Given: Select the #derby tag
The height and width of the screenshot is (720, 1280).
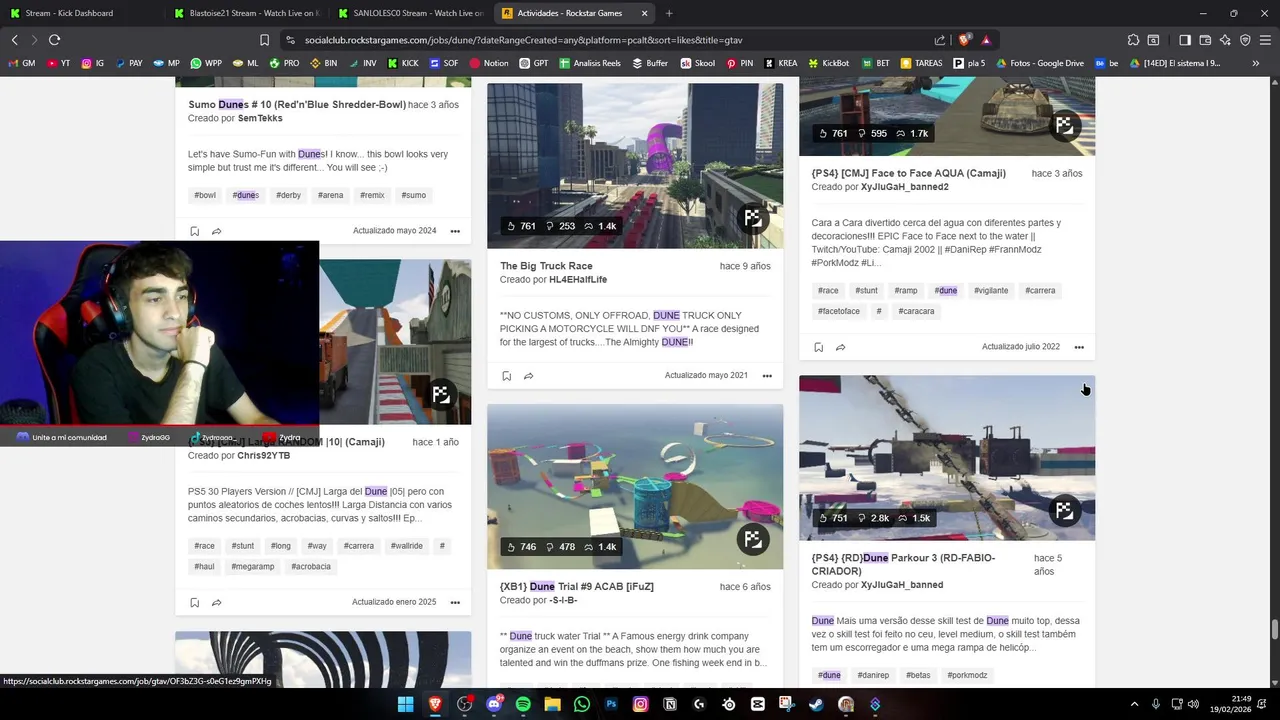Looking at the screenshot, I should pos(288,195).
